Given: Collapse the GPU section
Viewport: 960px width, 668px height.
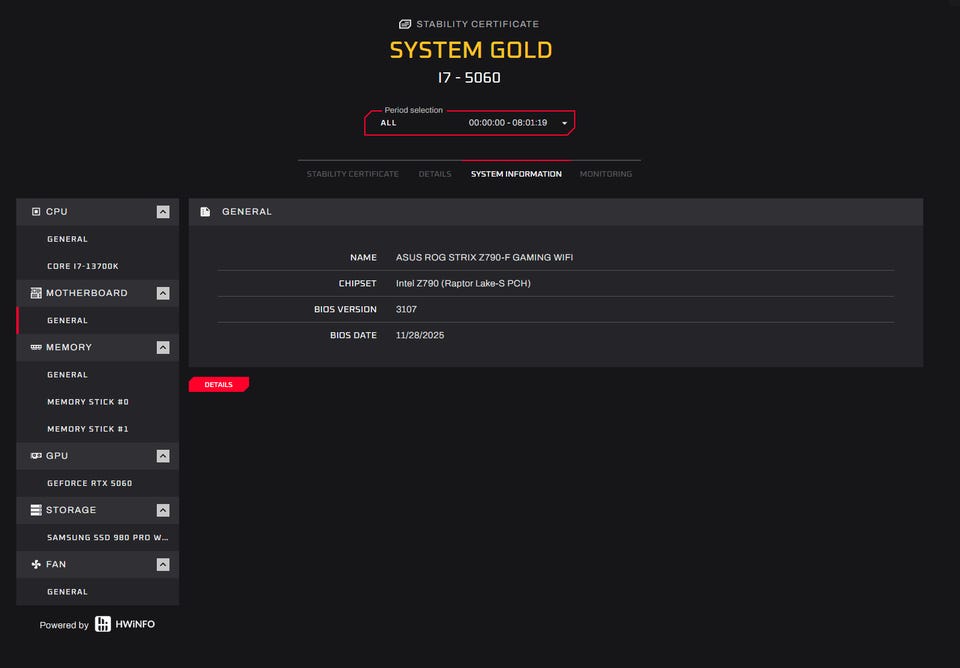Looking at the screenshot, I should (x=163, y=456).
